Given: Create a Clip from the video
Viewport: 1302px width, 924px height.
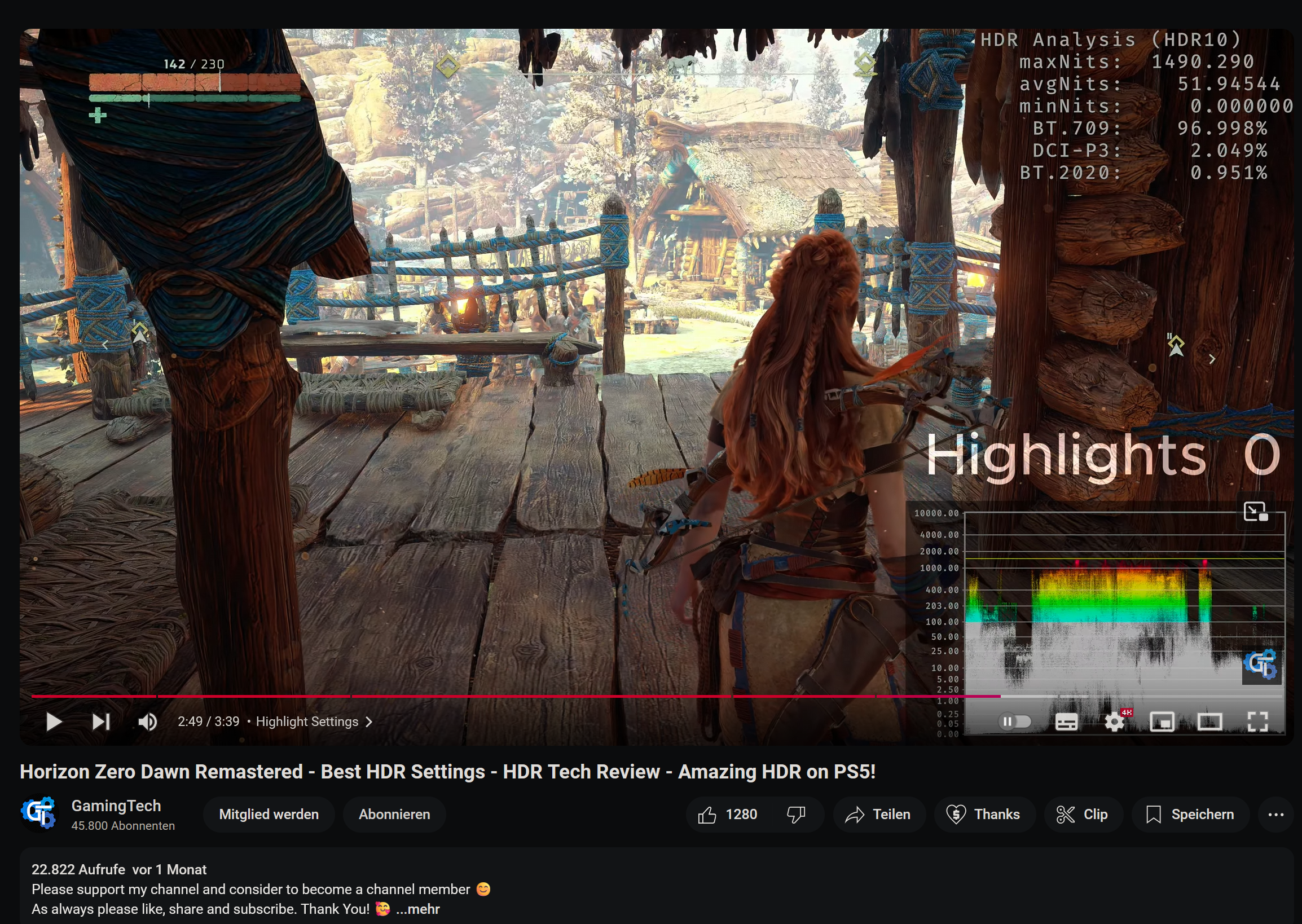Looking at the screenshot, I should [1083, 814].
